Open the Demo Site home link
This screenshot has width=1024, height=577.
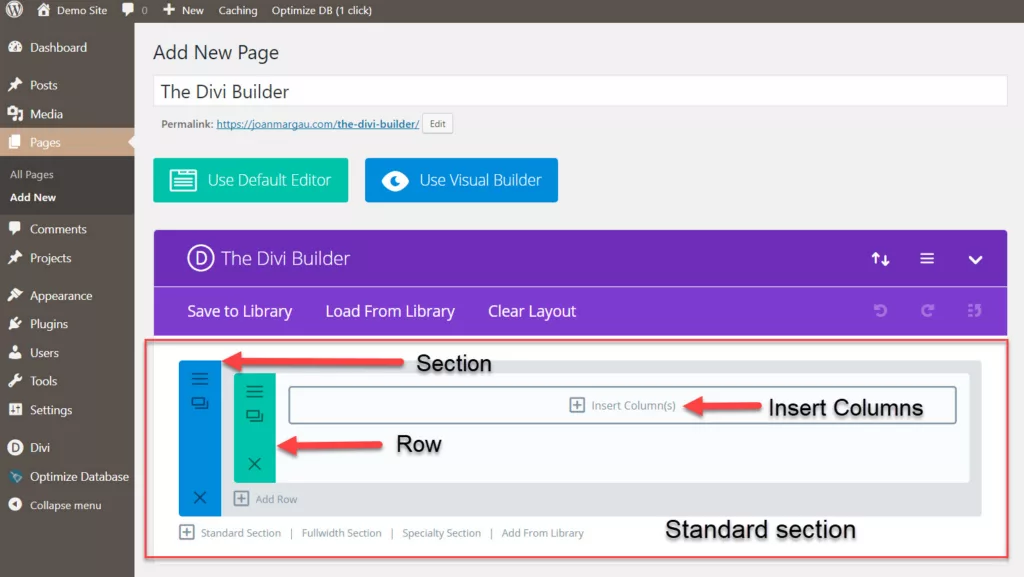pos(72,10)
